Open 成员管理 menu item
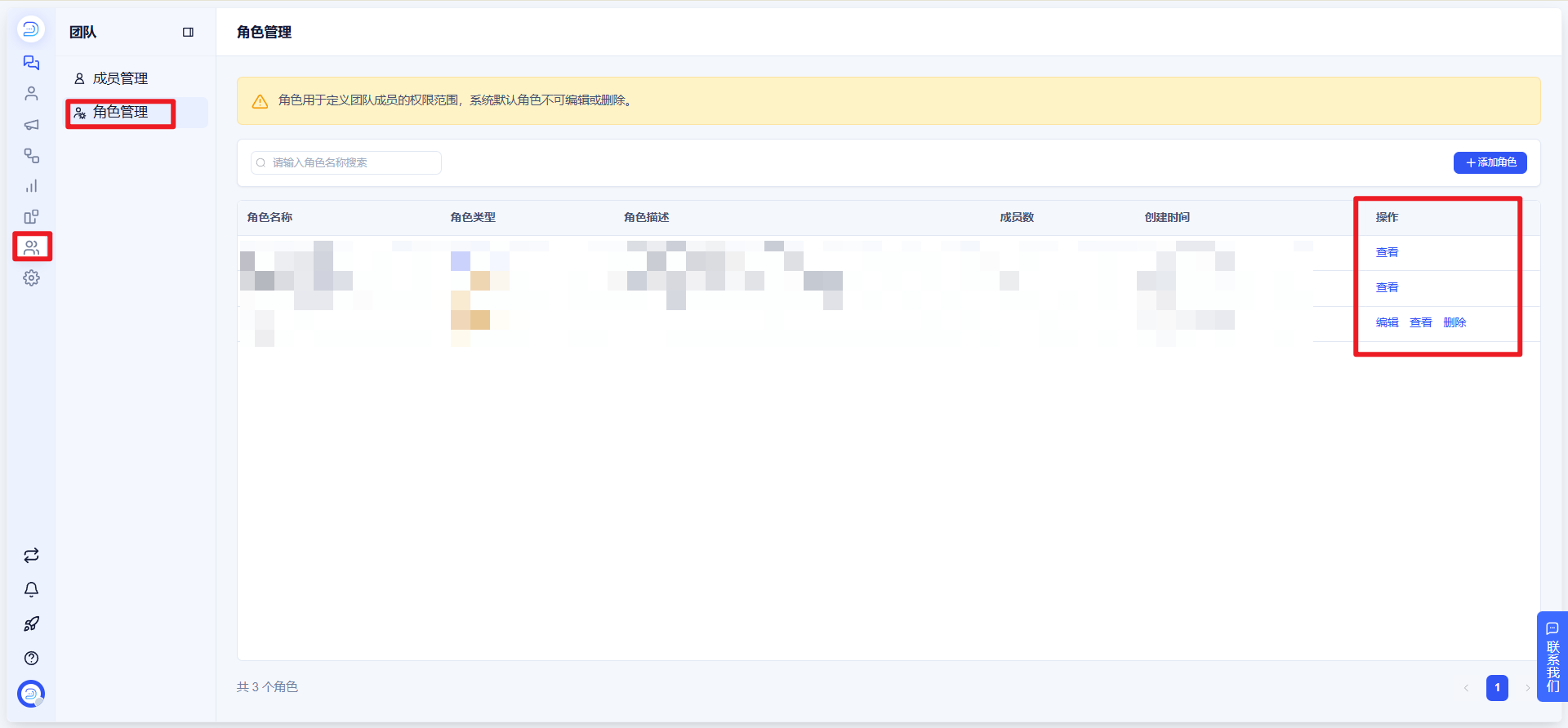The width and height of the screenshot is (1568, 728). (x=136, y=78)
